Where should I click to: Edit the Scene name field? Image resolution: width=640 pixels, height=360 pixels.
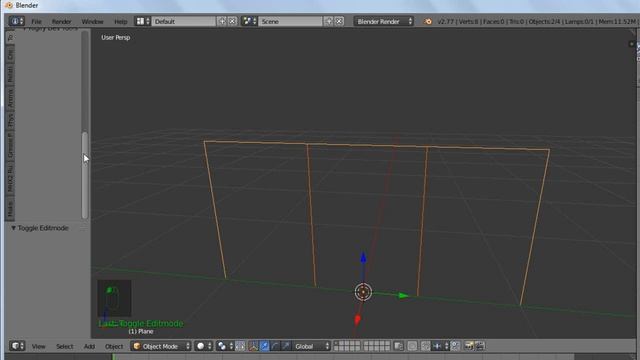point(290,21)
